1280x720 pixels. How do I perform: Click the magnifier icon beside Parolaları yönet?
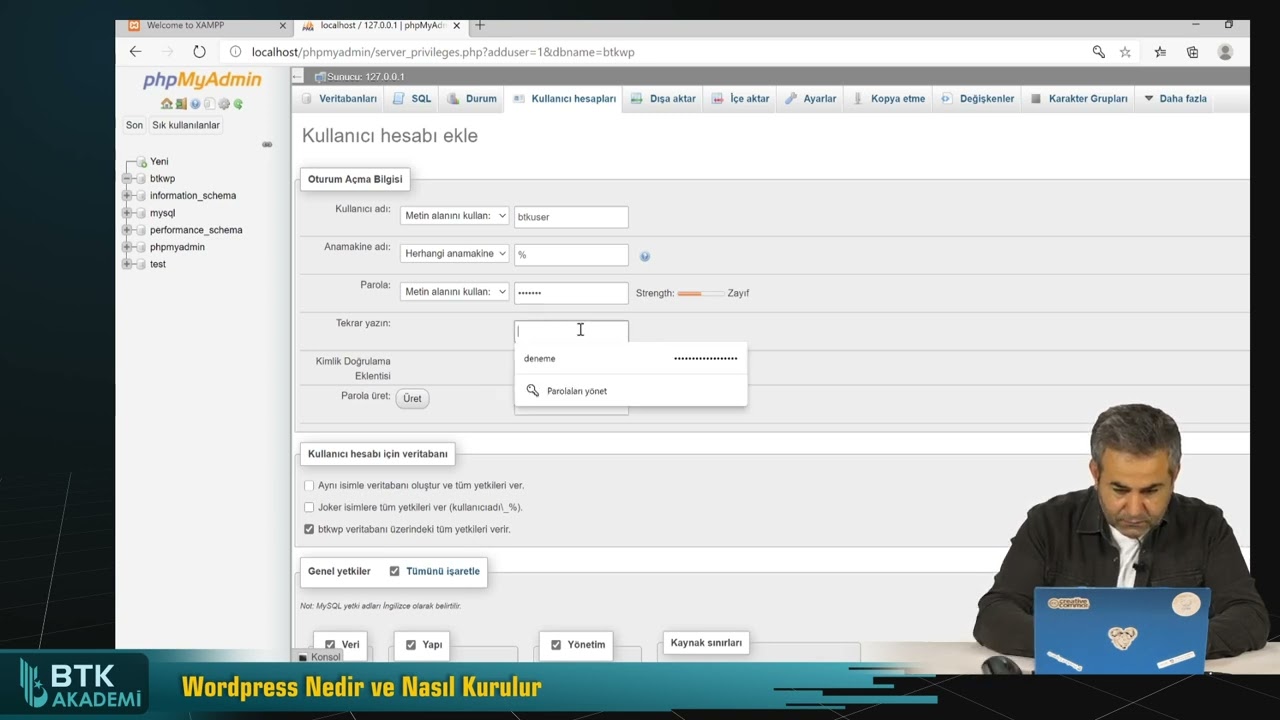533,391
